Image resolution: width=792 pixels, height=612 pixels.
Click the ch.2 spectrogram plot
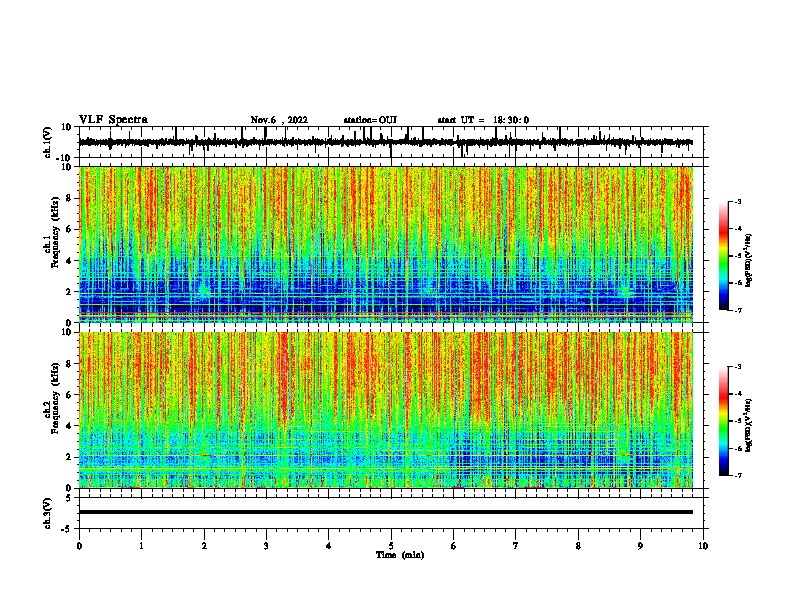pos(386,410)
